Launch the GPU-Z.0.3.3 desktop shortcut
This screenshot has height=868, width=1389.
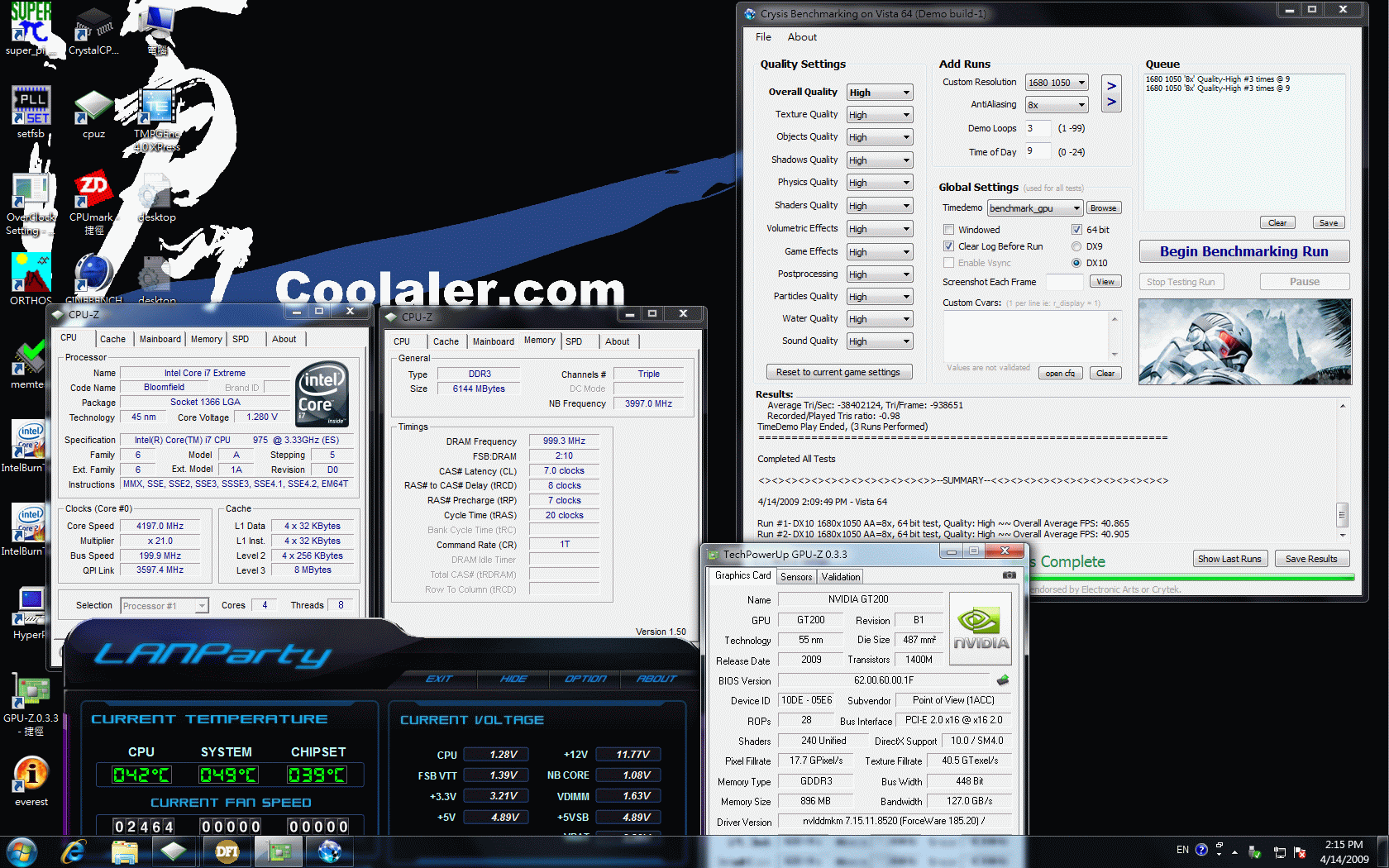click(31, 704)
